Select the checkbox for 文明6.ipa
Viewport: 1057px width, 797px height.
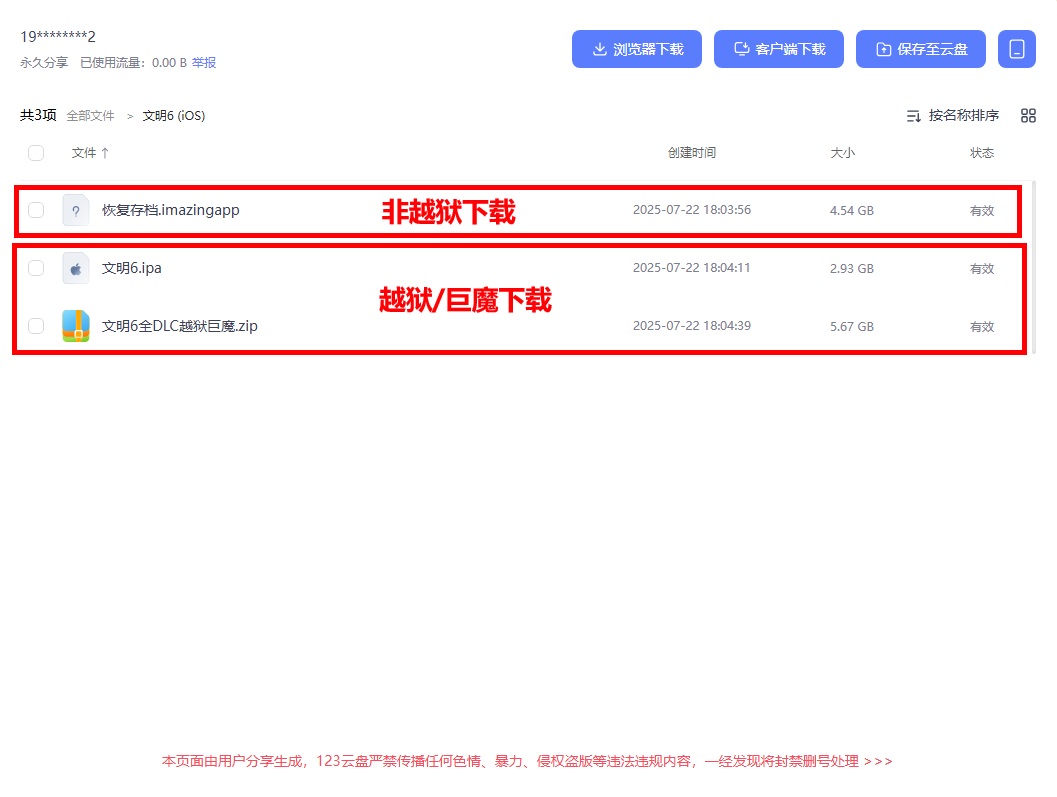coord(36,268)
